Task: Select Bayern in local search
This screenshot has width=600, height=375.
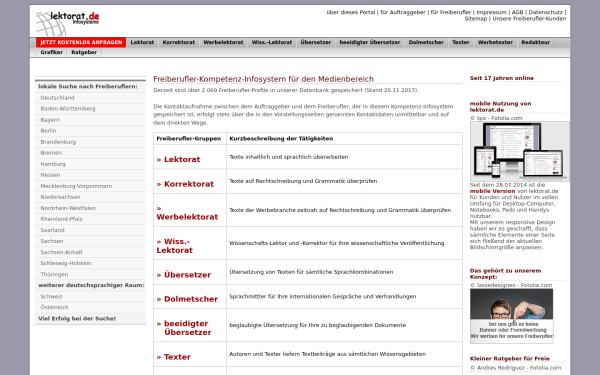Action: point(90,120)
